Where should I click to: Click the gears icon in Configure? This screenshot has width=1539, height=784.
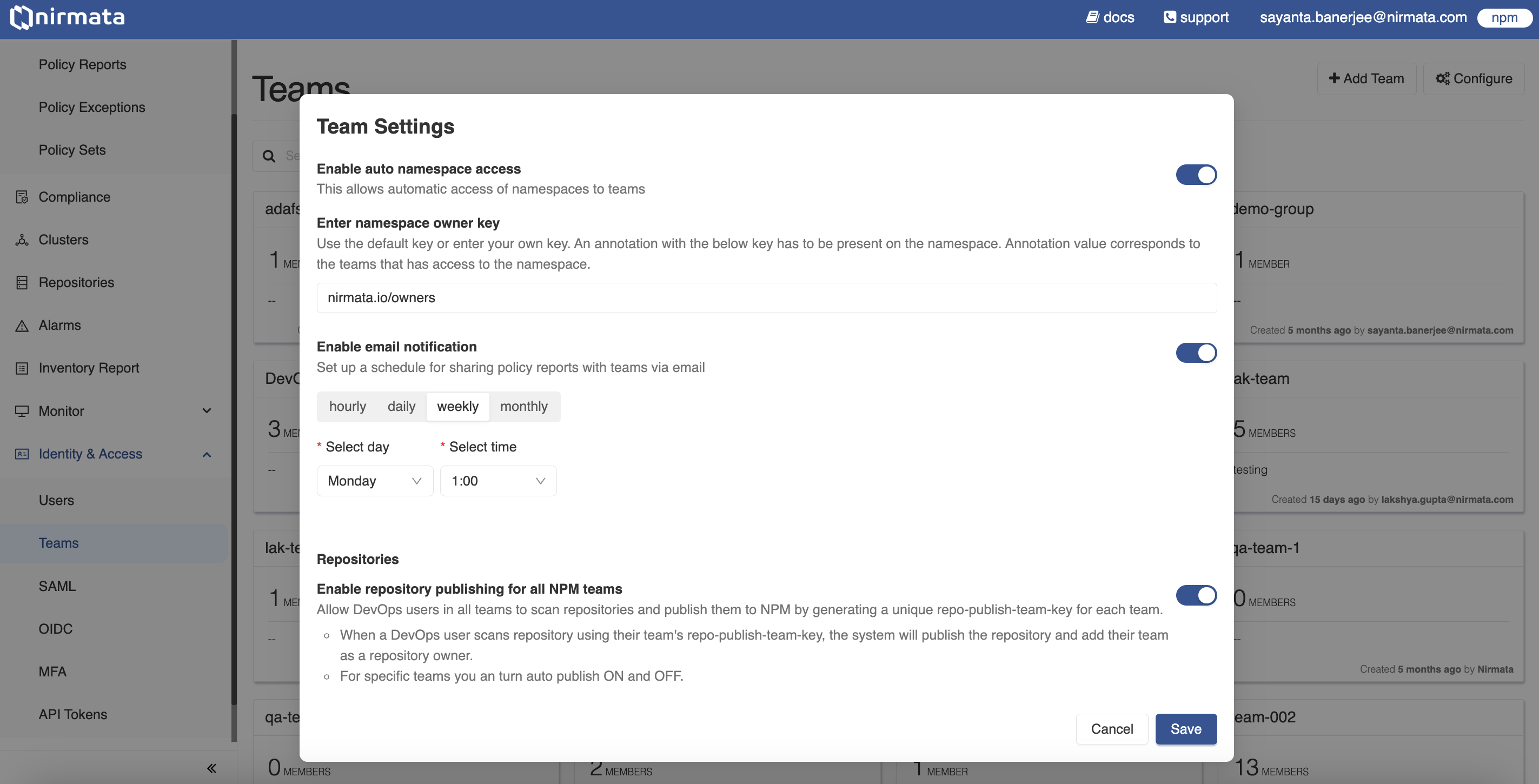coord(1443,78)
